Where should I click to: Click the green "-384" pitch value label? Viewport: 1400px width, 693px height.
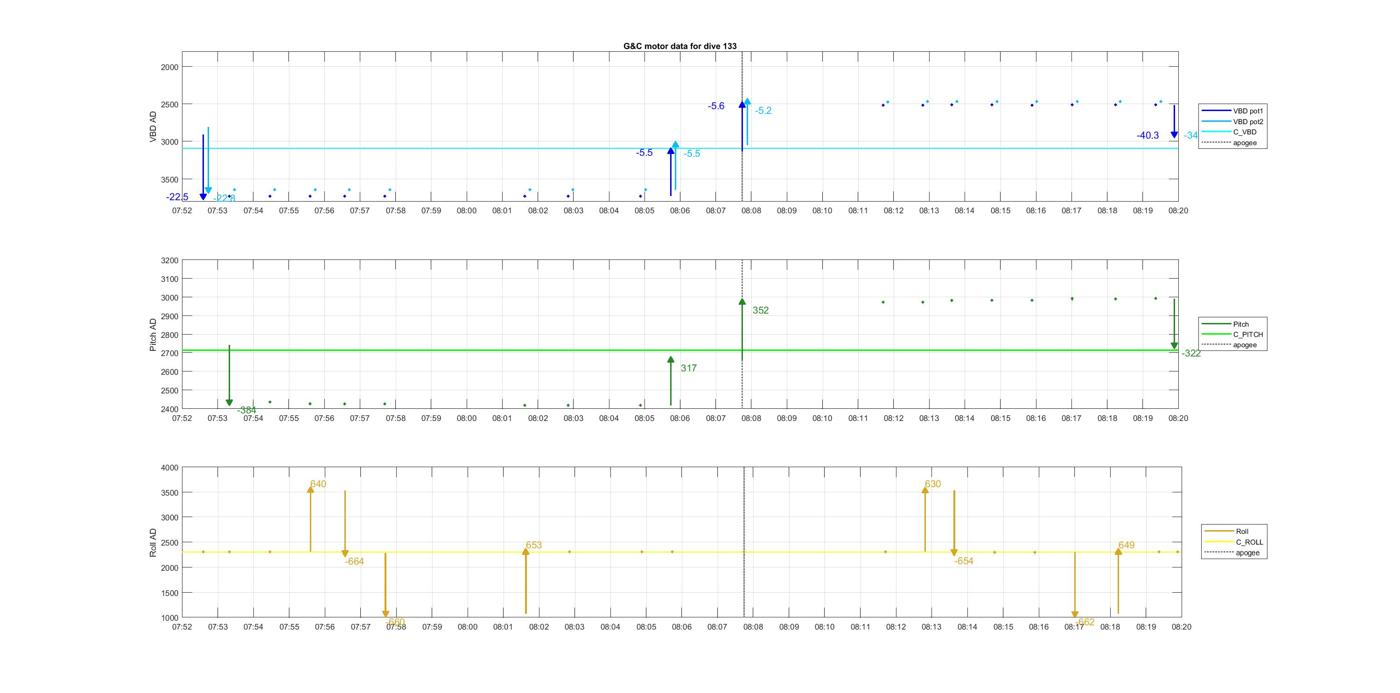(x=246, y=410)
